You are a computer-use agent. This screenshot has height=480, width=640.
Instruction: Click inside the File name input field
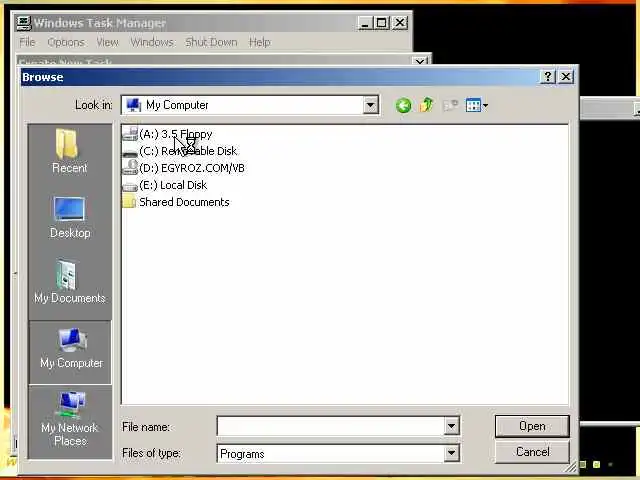pos(331,427)
